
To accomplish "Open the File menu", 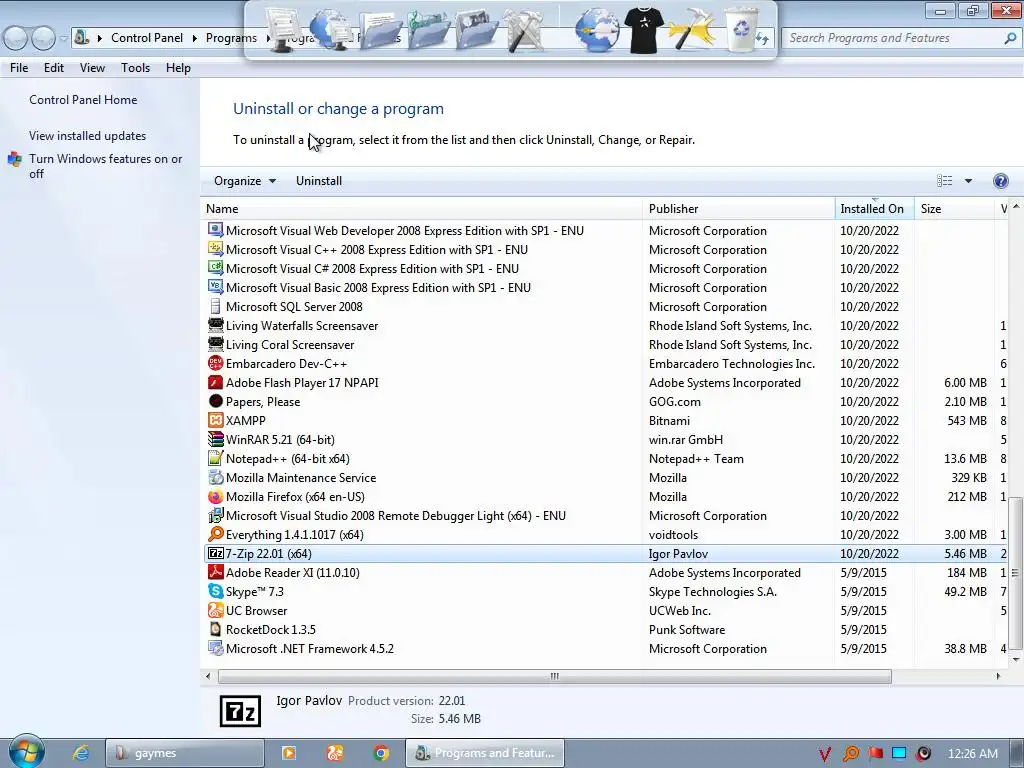I will tap(19, 68).
